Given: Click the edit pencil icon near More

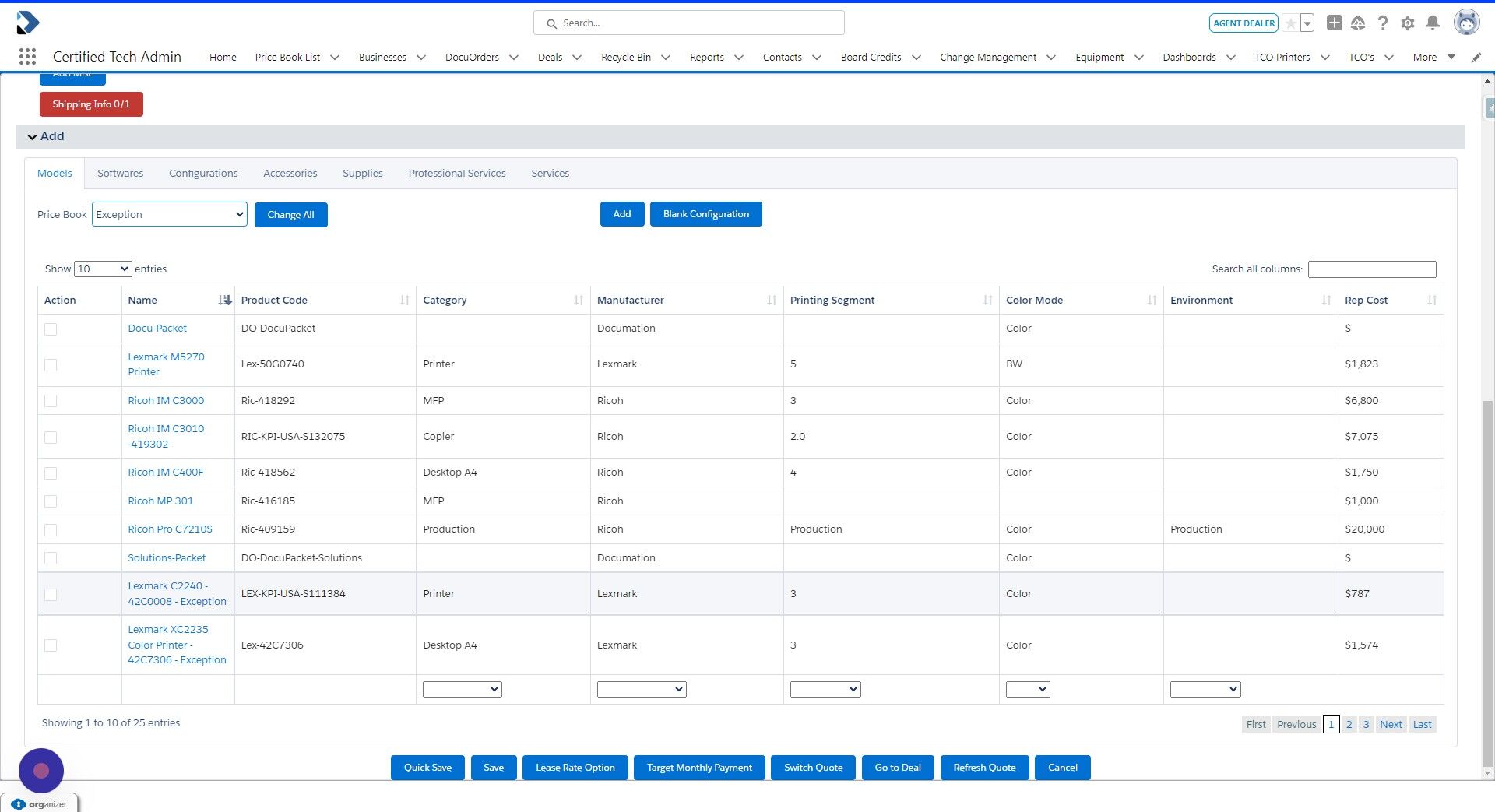Looking at the screenshot, I should pos(1476,56).
